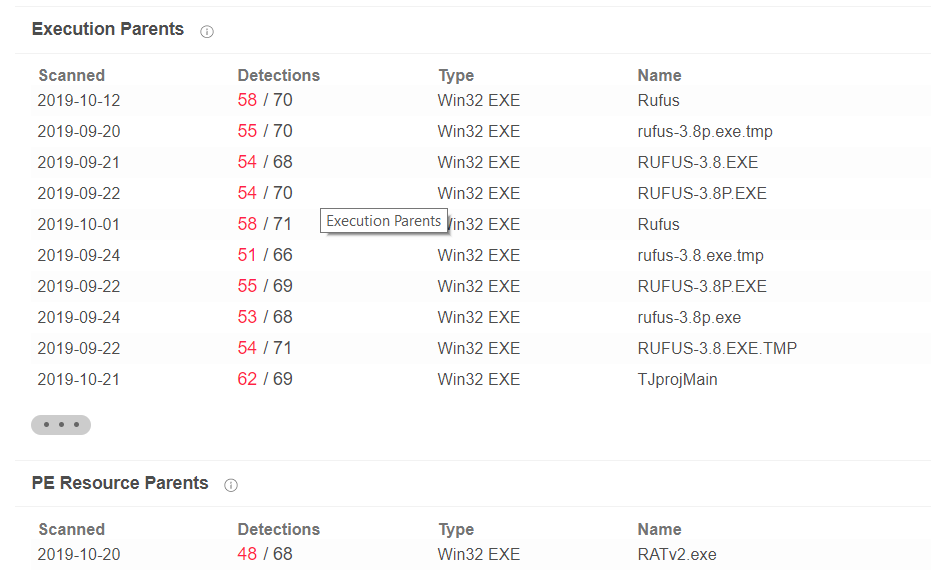Select the rufus-3.8p.exe file name
The width and height of the screenshot is (931, 586).
point(688,317)
